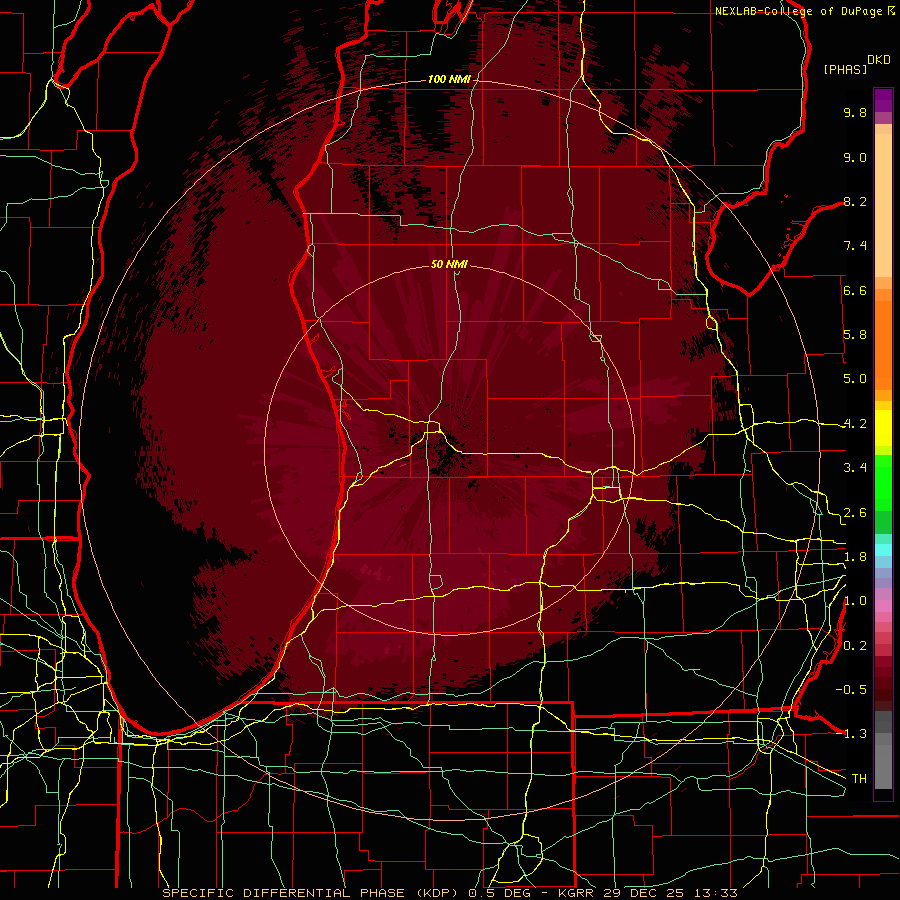Click the radar product title caption at bottom
Viewport: 900px width, 900px height.
449,893
